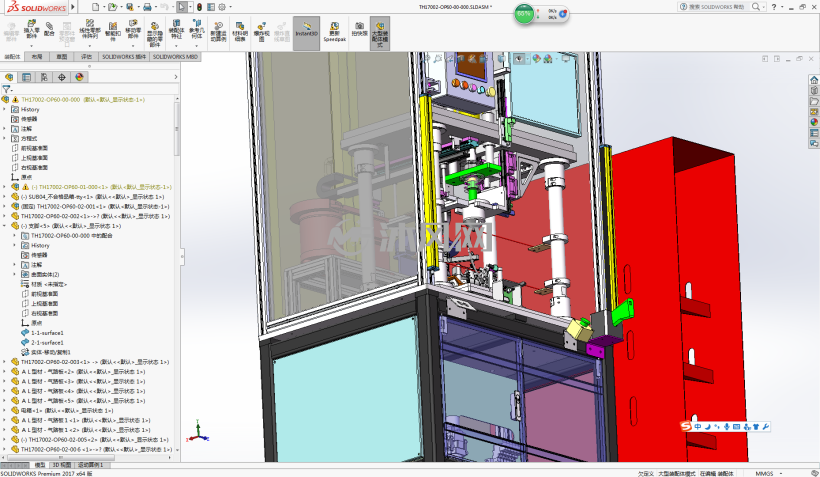Open the DisplayManager color-ball tab
Viewport: 820px width, 477px height.
[x=79, y=77]
